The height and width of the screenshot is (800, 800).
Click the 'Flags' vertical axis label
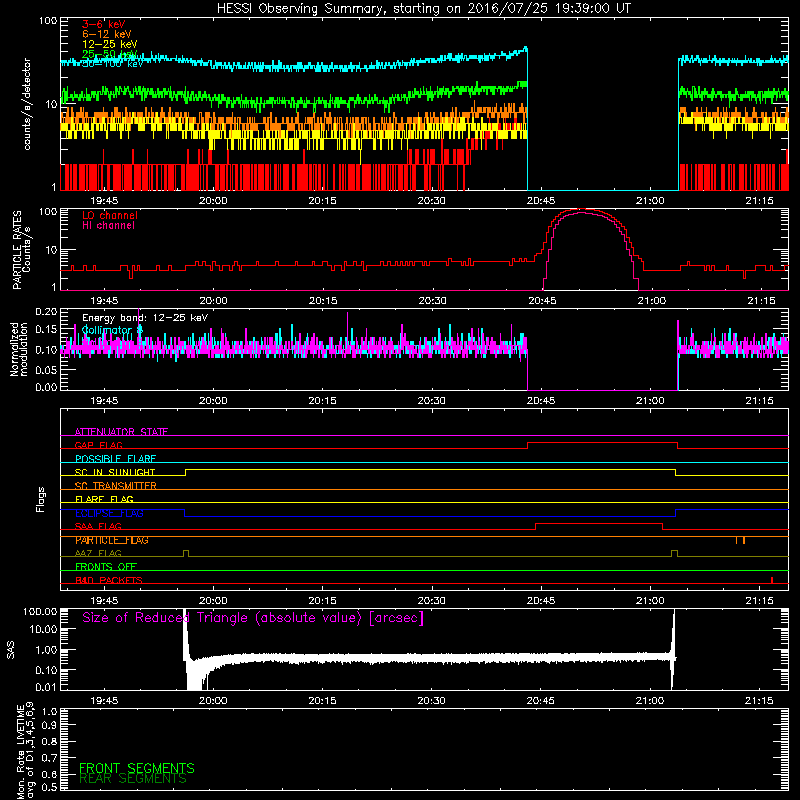point(40,499)
